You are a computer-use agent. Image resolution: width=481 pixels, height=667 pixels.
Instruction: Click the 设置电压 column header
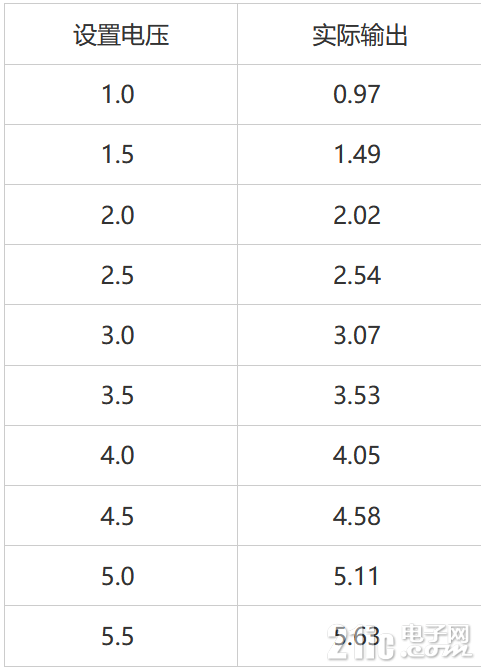pyautogui.click(x=121, y=35)
